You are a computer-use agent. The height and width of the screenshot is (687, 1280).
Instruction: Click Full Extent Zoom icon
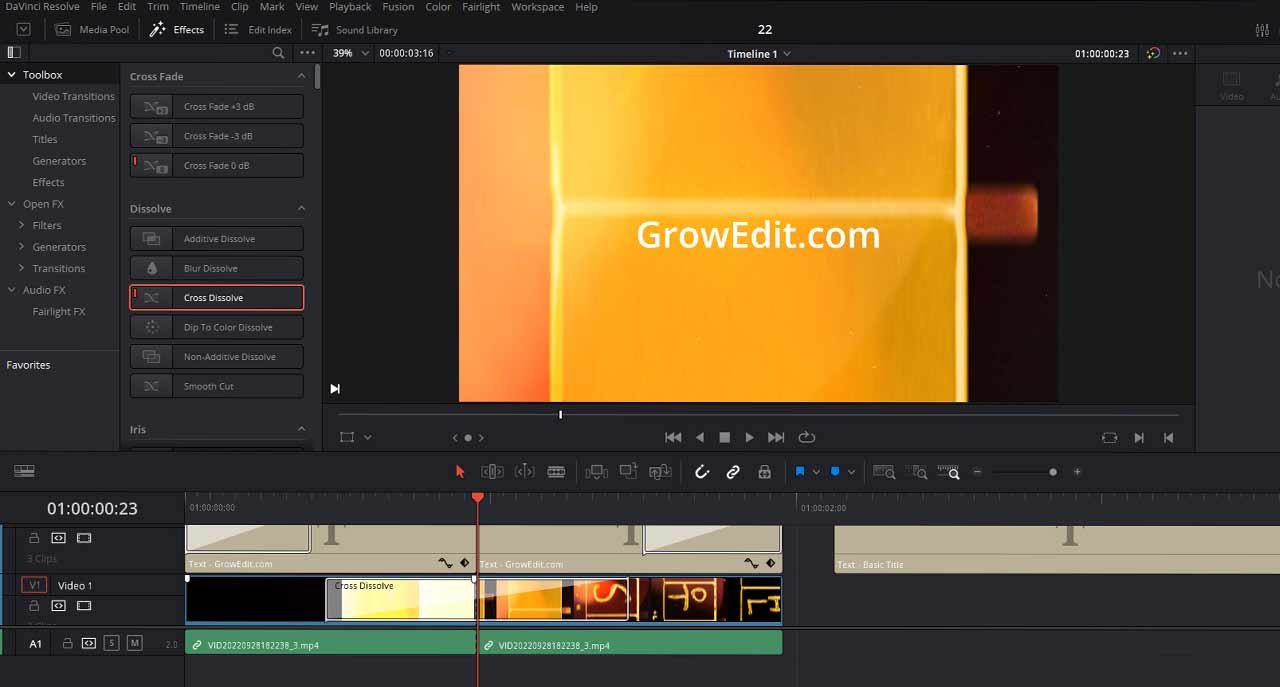tap(884, 472)
